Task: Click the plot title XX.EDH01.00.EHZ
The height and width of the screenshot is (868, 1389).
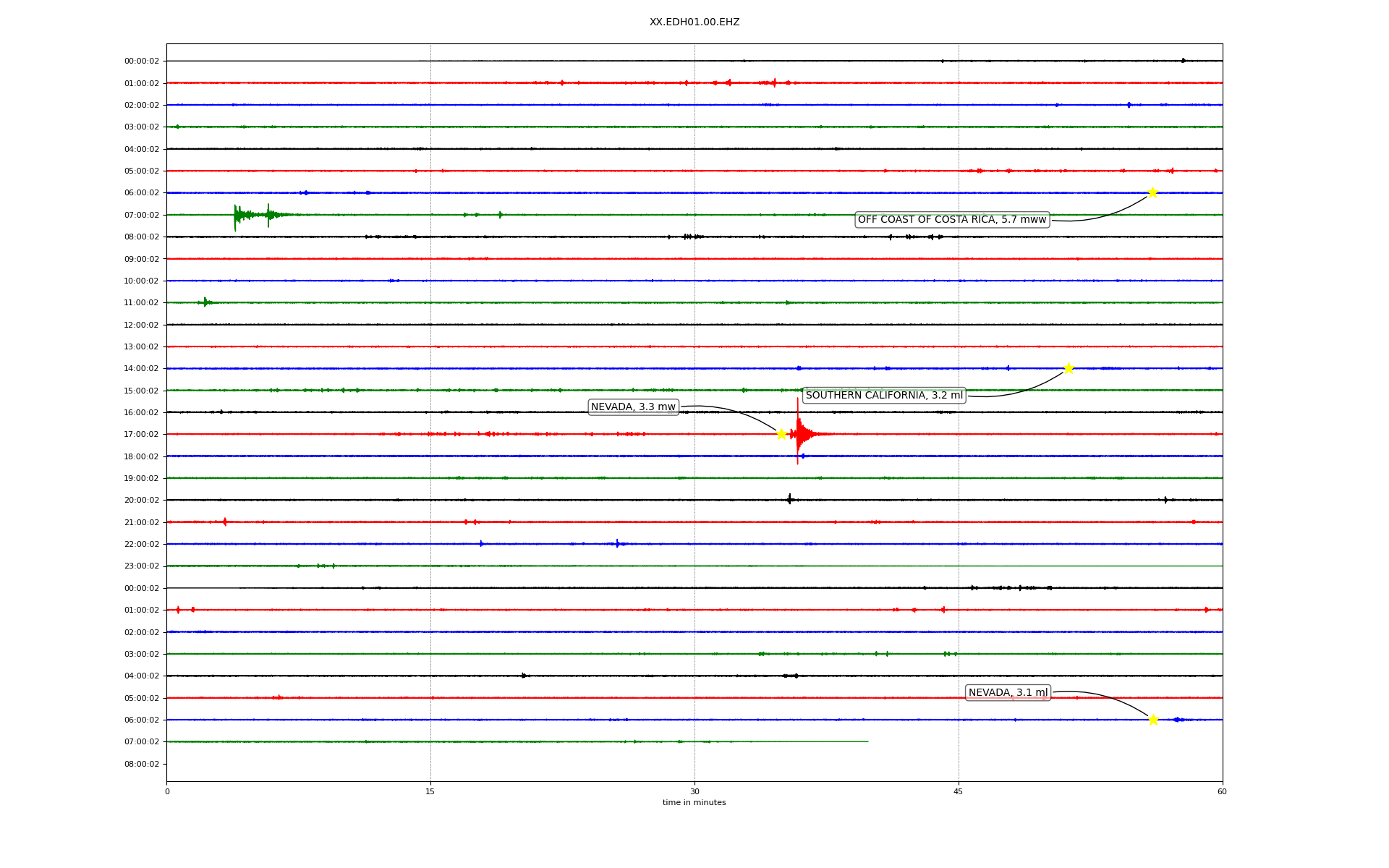Action: [x=694, y=22]
